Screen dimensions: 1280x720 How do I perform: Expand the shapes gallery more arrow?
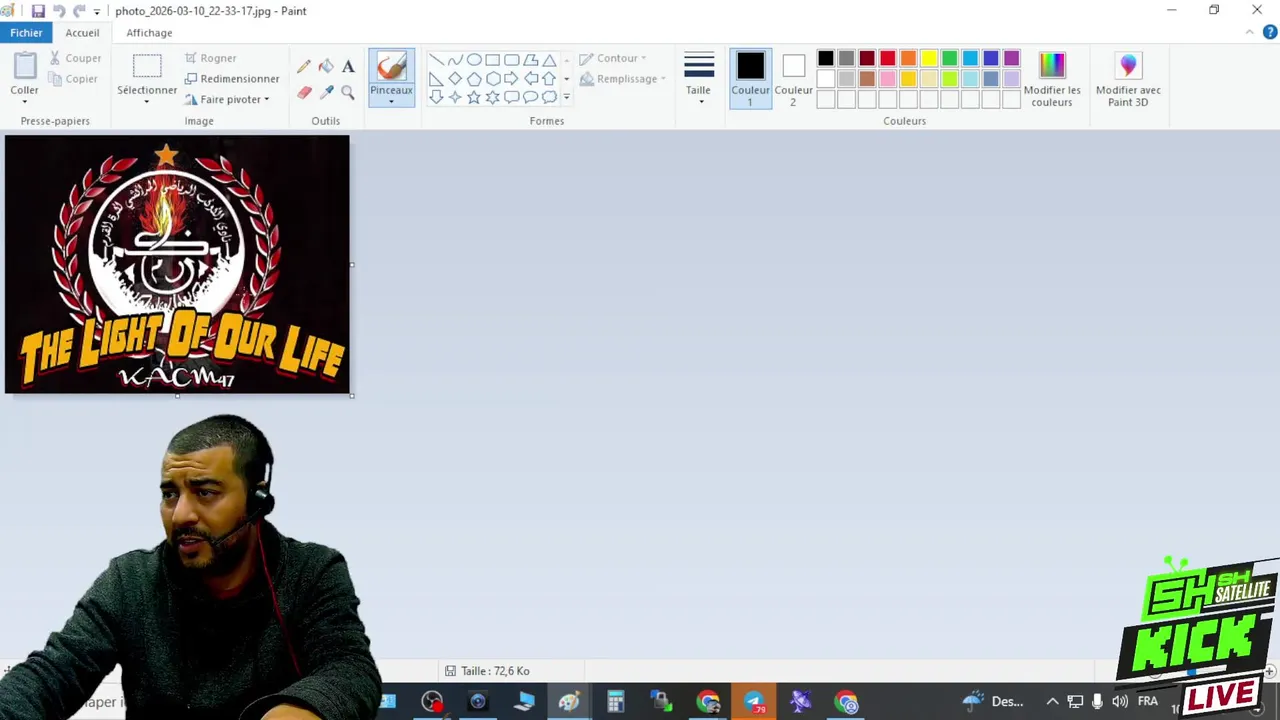pyautogui.click(x=567, y=97)
